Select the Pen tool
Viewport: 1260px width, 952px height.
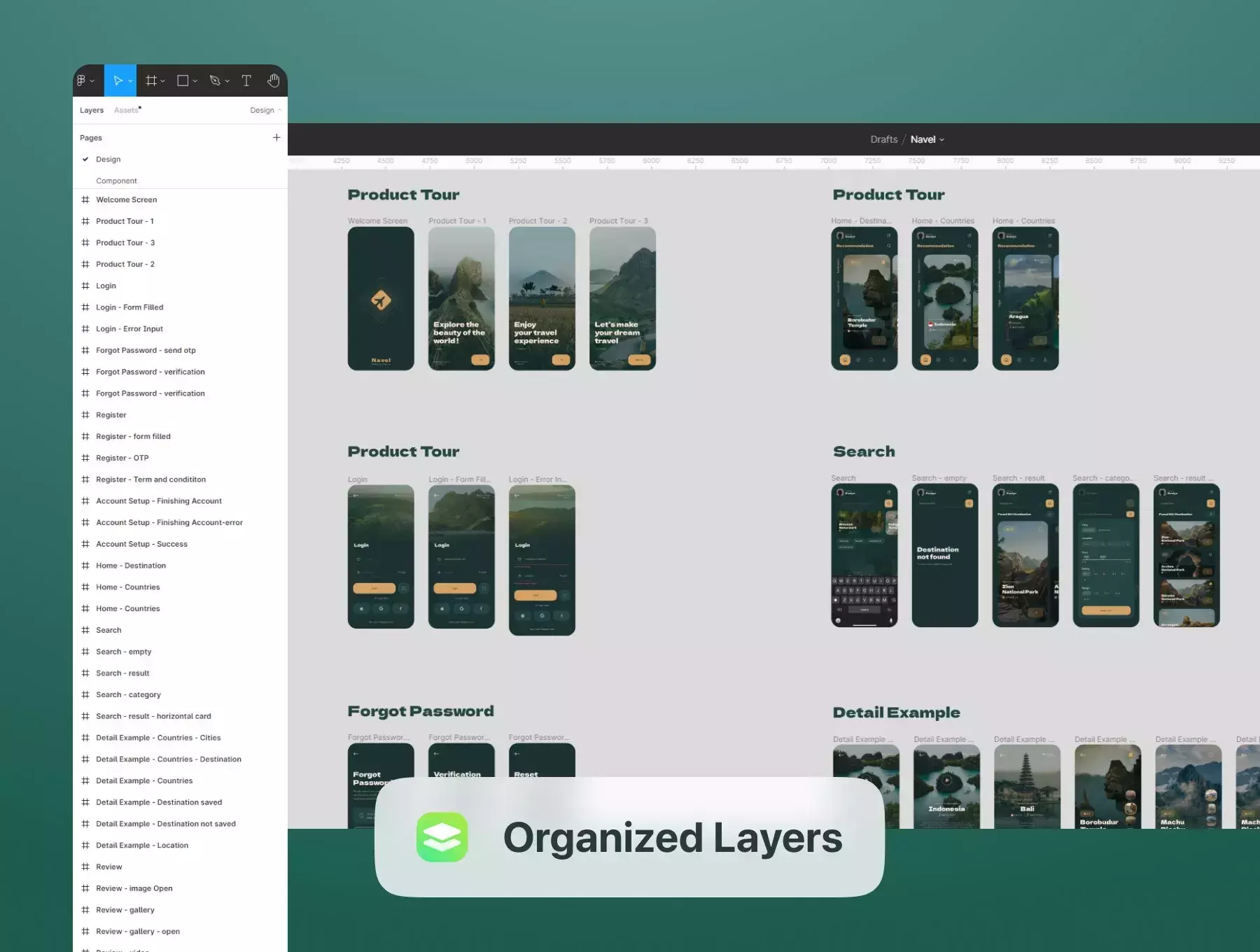point(215,80)
